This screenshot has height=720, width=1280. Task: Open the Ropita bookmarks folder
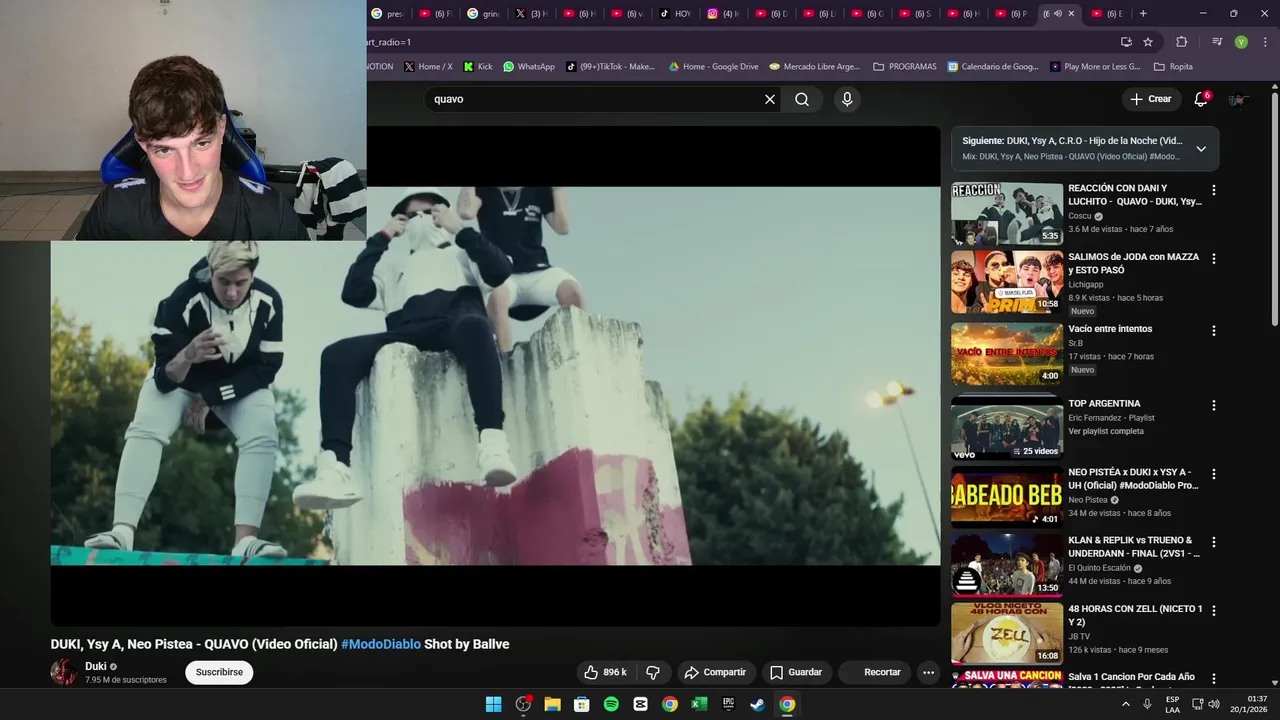tap(1173, 66)
